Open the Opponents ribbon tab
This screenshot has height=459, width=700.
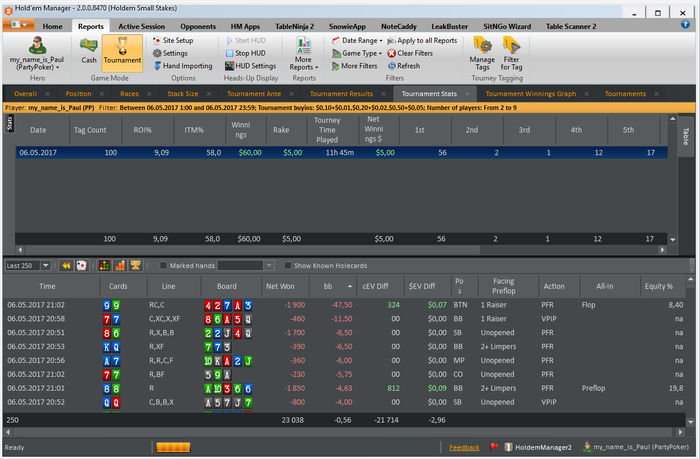pos(198,26)
